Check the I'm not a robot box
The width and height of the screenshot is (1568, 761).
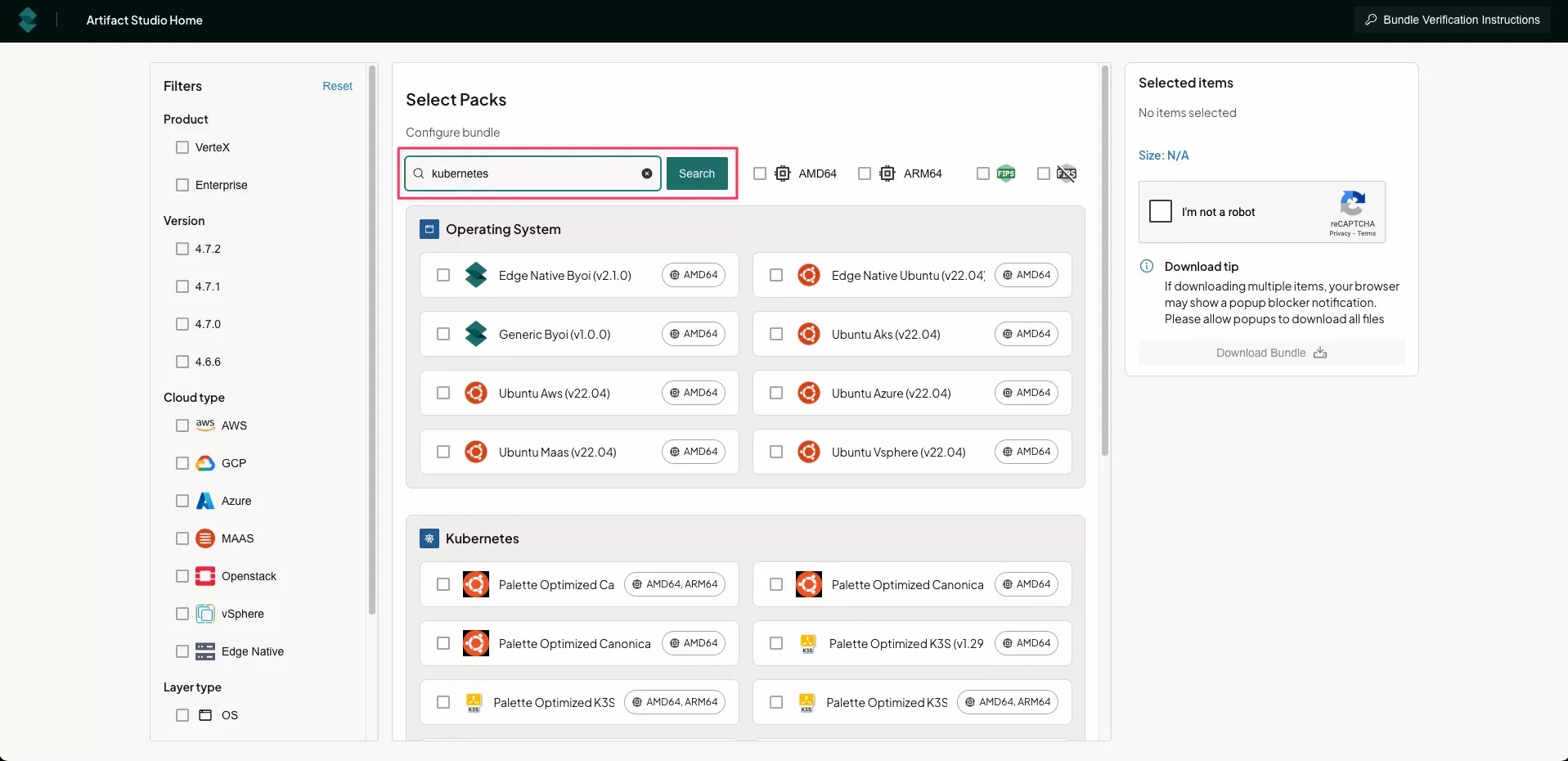(1161, 211)
